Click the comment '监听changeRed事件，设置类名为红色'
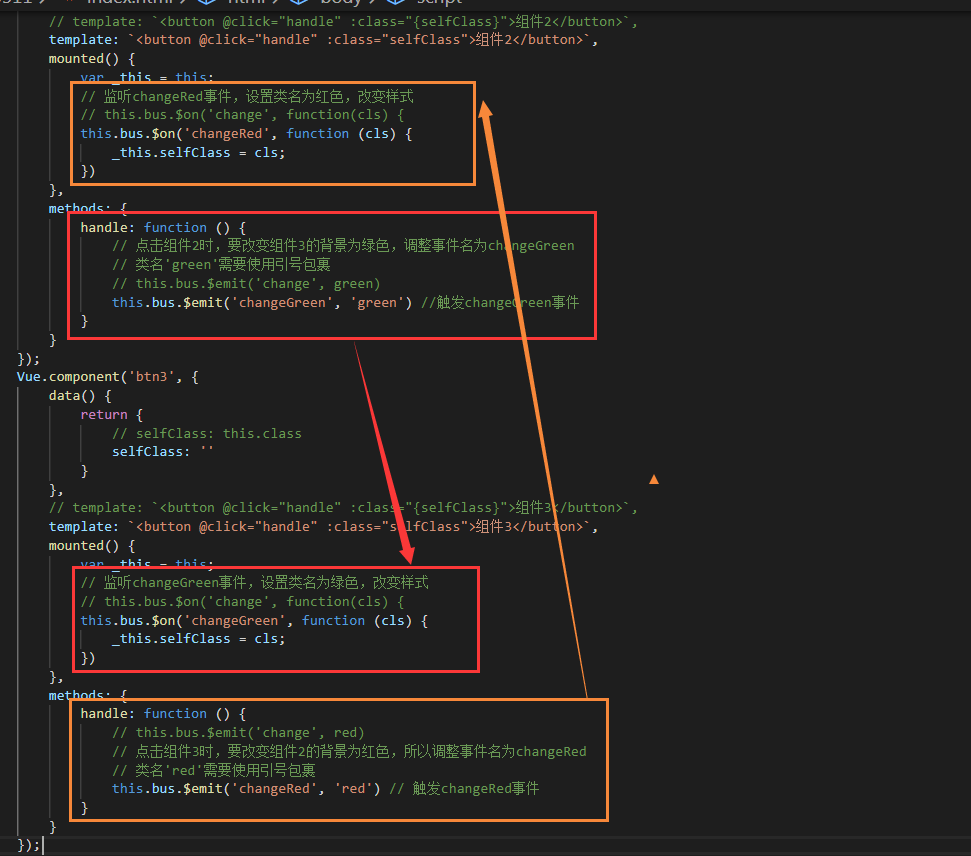Screen dimensions: 971x856 coord(247,97)
